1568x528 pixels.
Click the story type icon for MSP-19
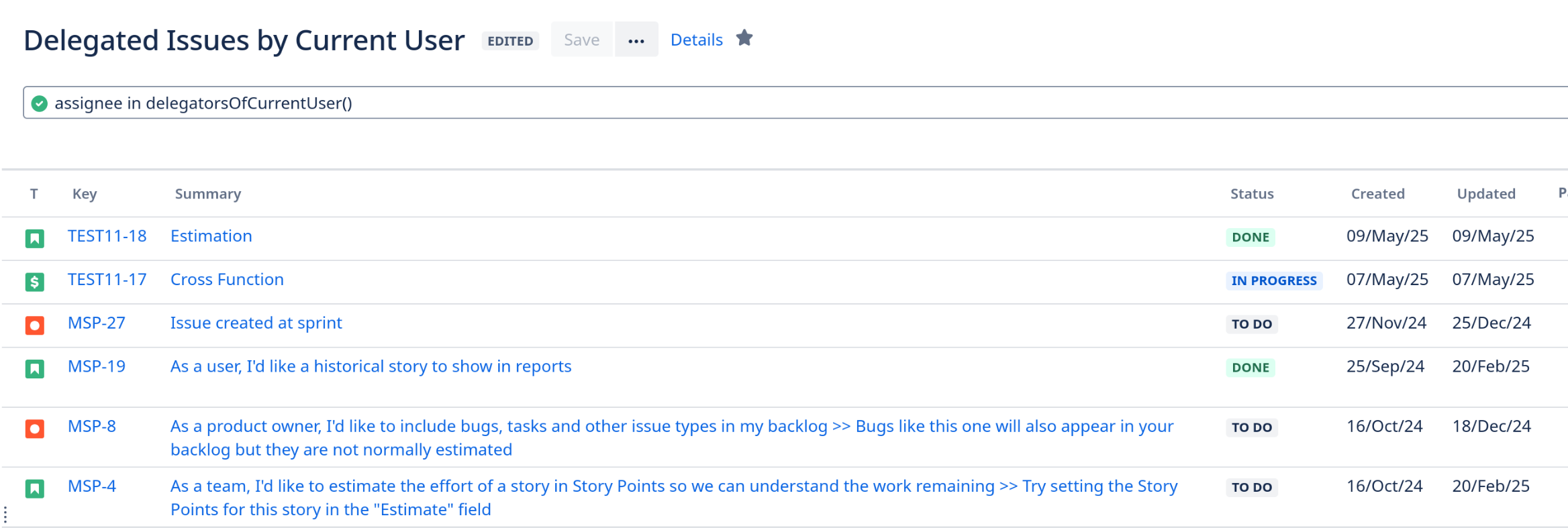click(35, 368)
